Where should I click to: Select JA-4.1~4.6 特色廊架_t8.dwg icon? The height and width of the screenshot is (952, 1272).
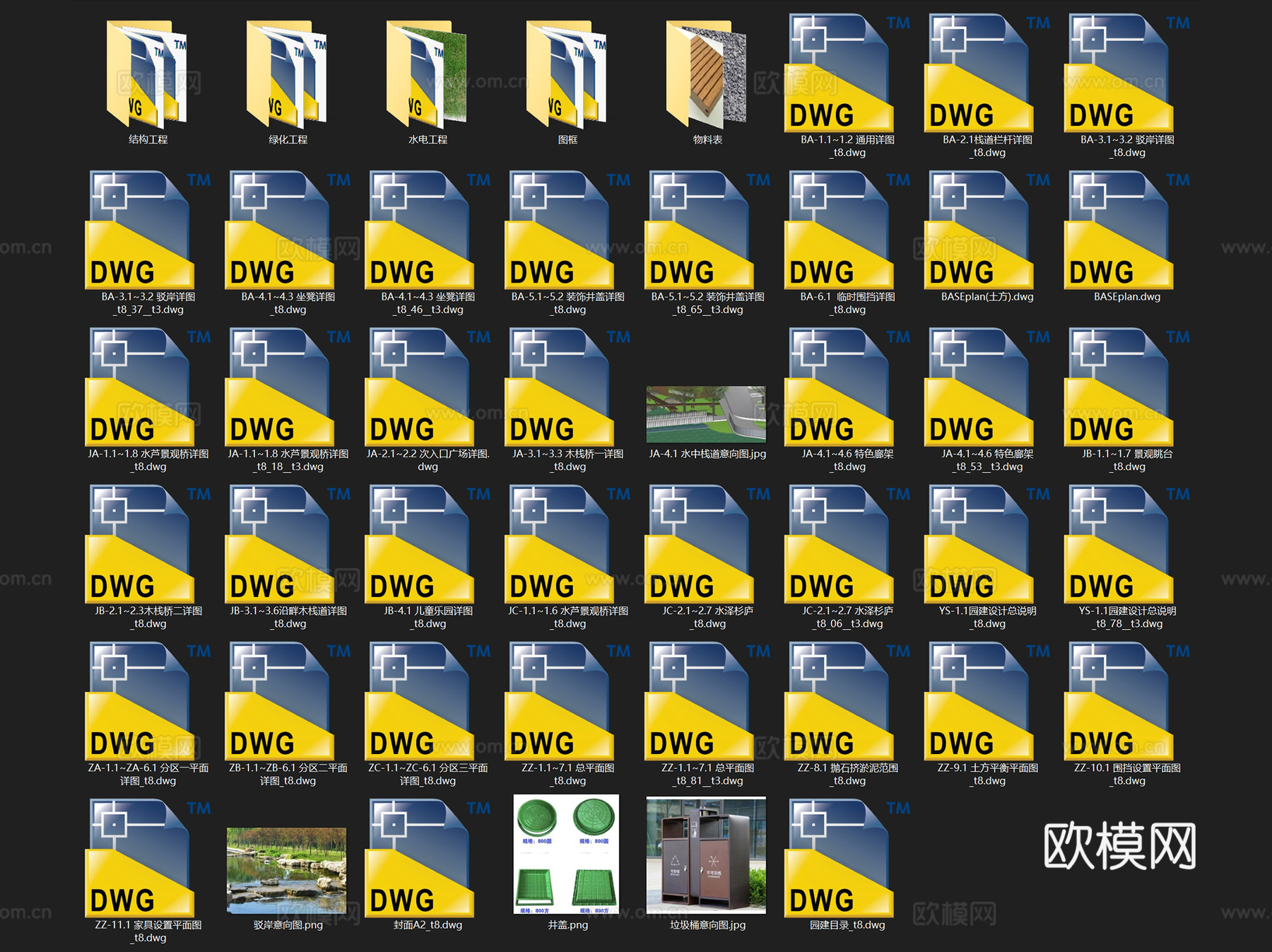(847, 387)
